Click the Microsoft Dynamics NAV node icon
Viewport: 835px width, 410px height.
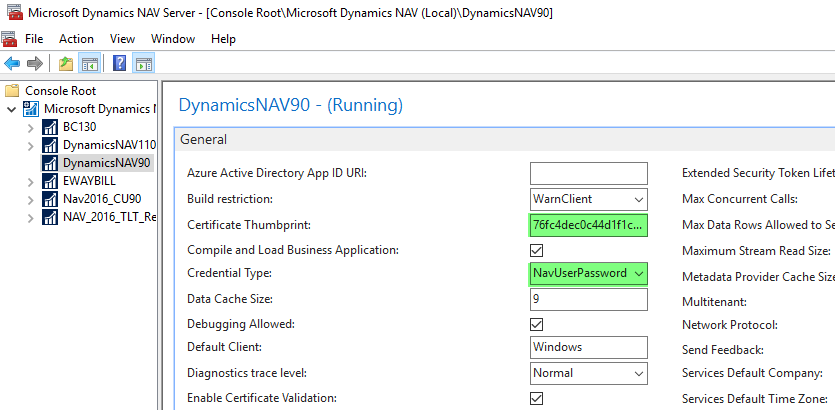tap(30, 109)
